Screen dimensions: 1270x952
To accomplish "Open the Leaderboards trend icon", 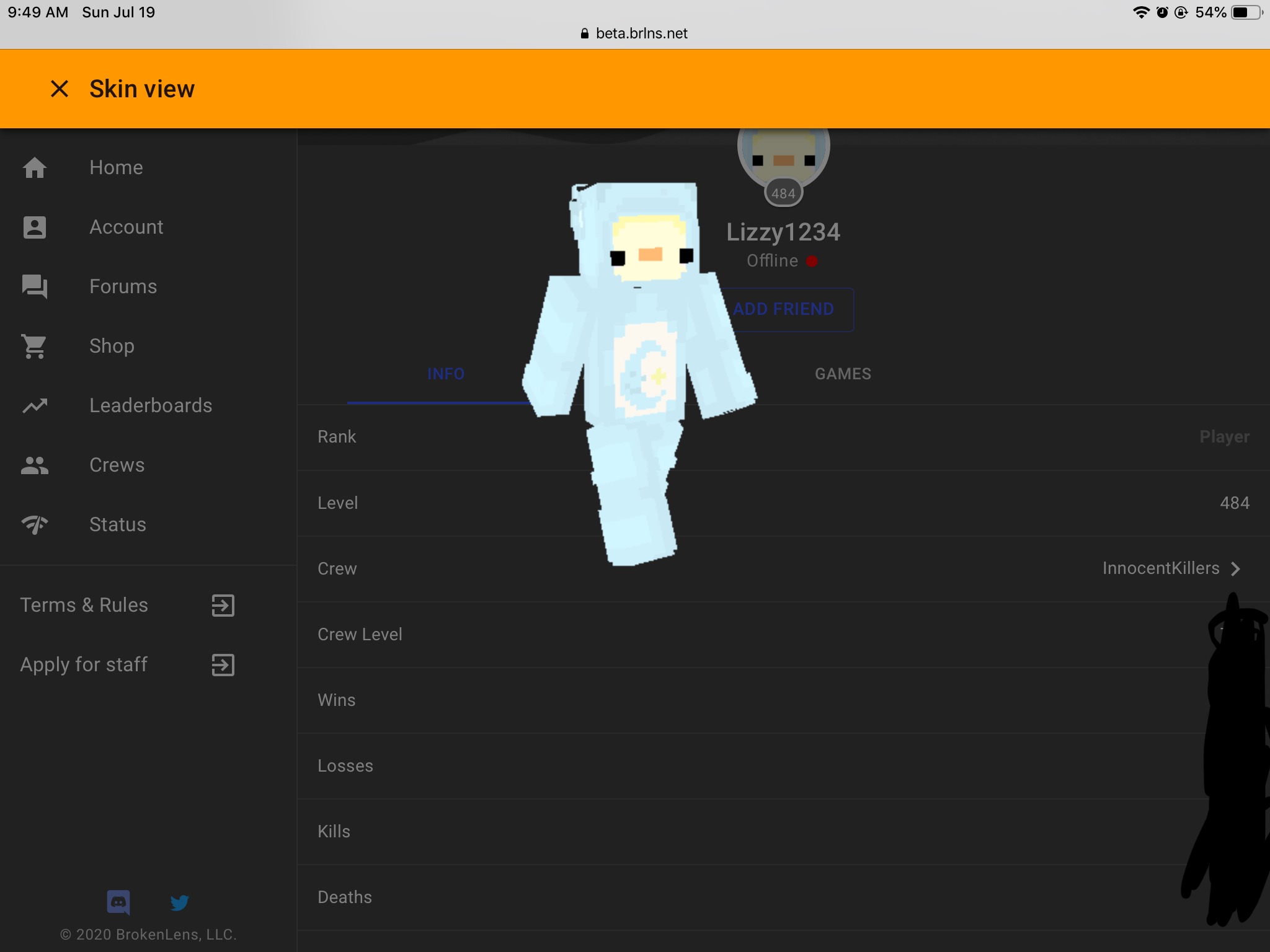I will tap(35, 405).
